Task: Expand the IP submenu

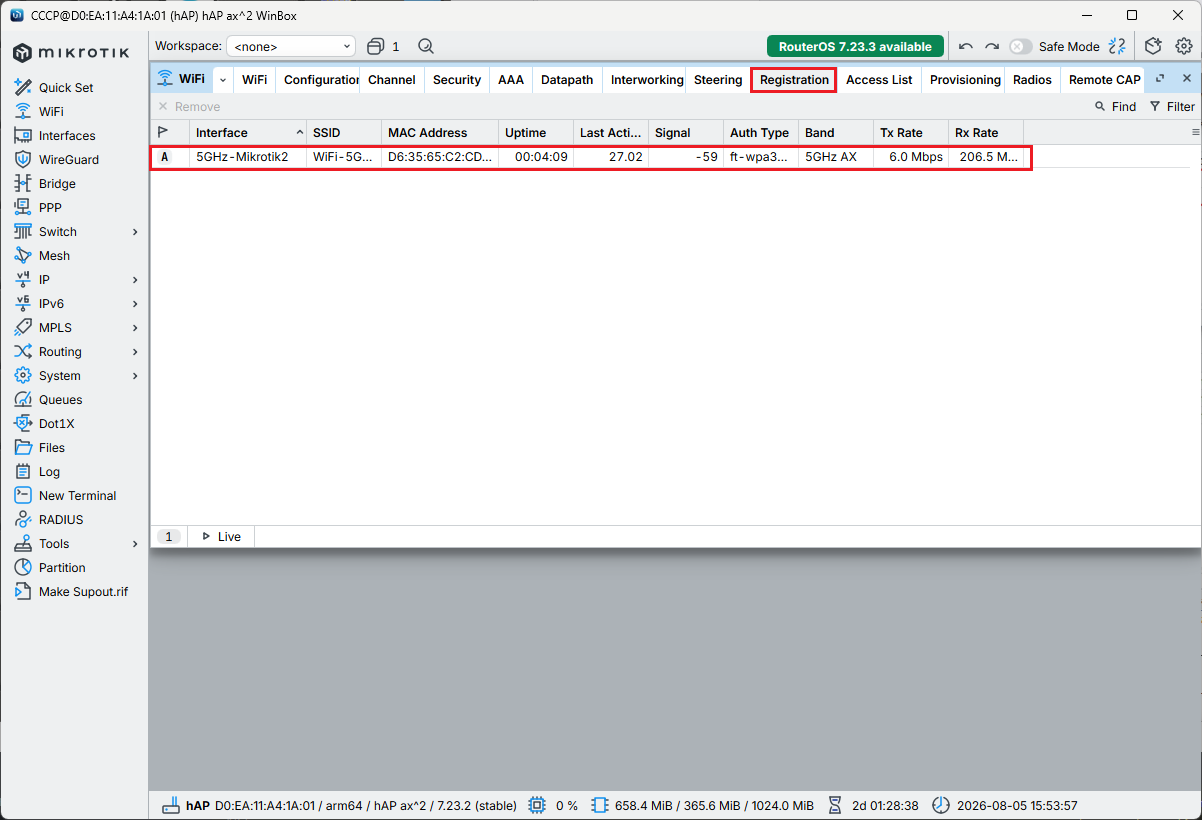Action: click(x=135, y=280)
